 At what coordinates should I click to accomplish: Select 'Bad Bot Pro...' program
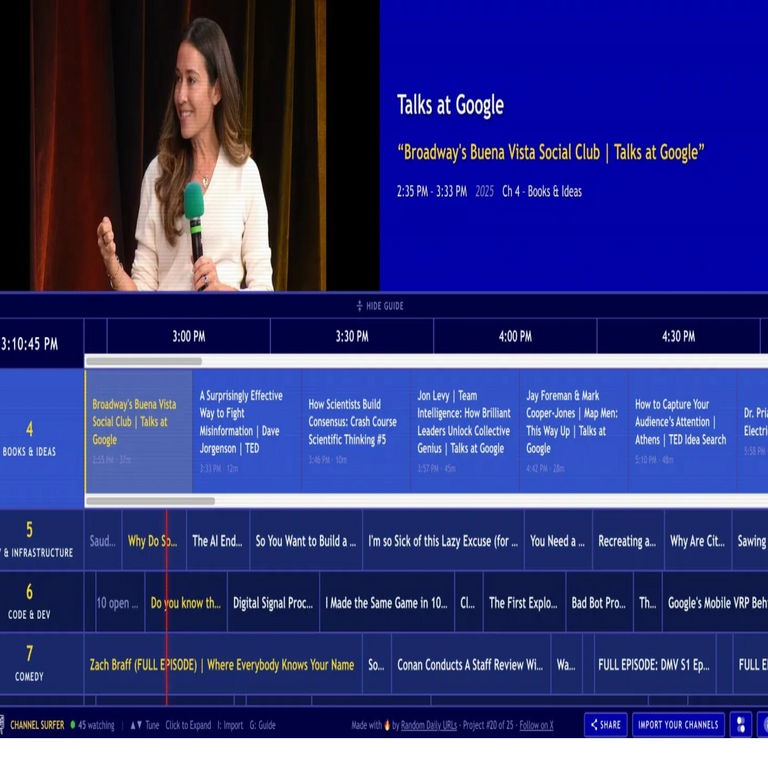tap(600, 602)
